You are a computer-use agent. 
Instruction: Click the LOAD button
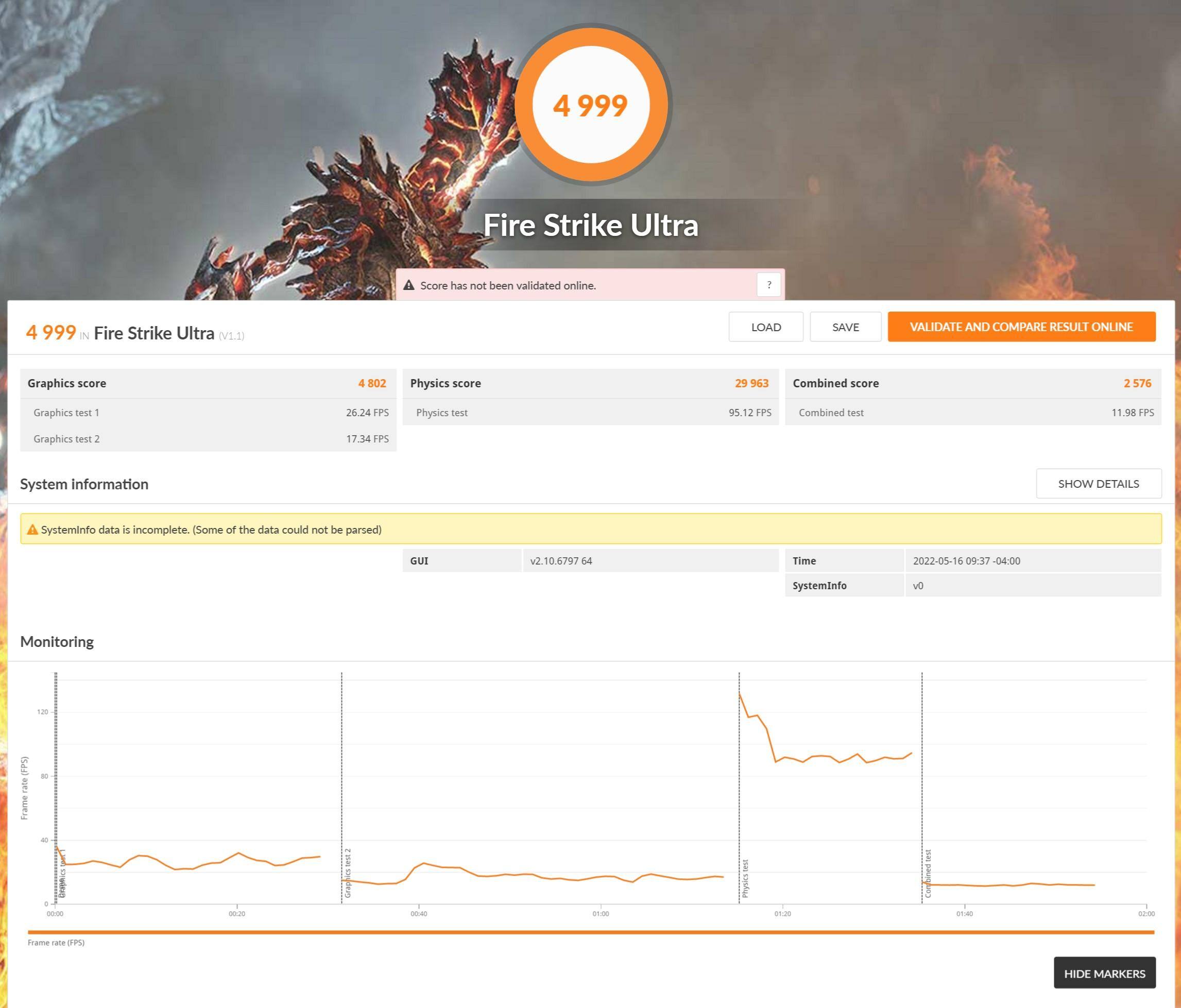(765, 327)
